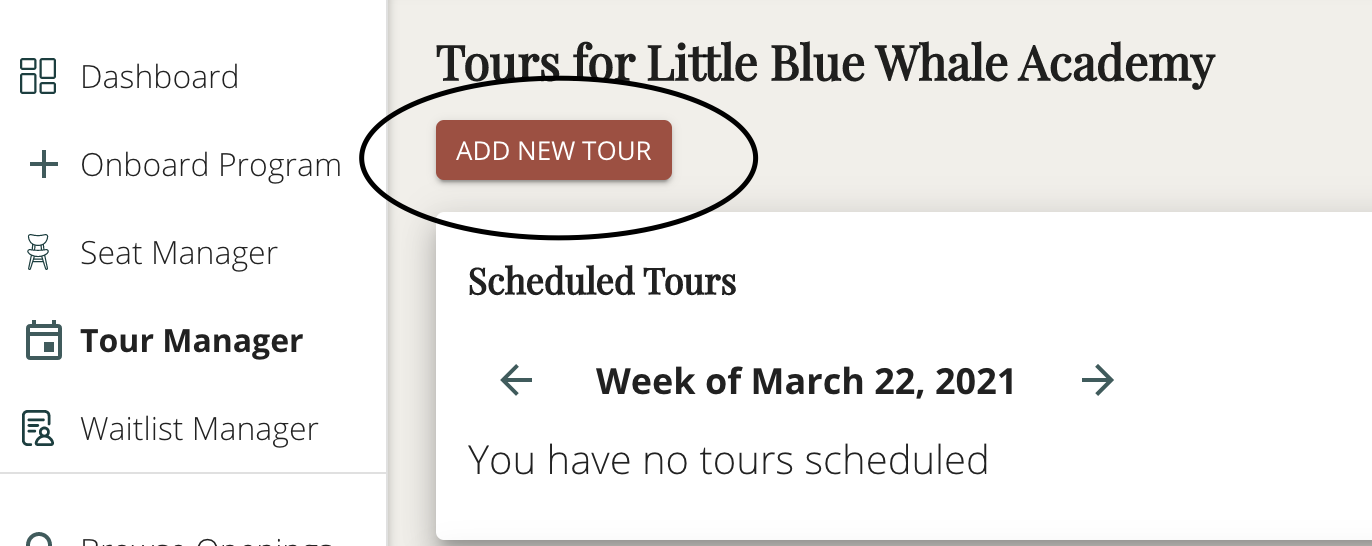Image resolution: width=1372 pixels, height=546 pixels.
Task: Click the Tour Manager calendar icon
Action: coord(41,340)
